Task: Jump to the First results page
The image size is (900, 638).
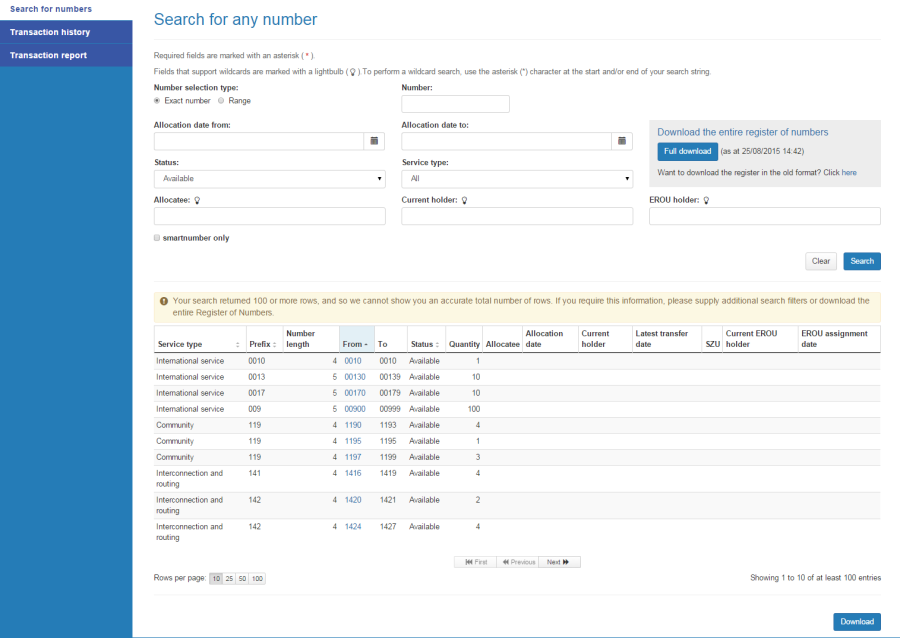Action: 475,561
